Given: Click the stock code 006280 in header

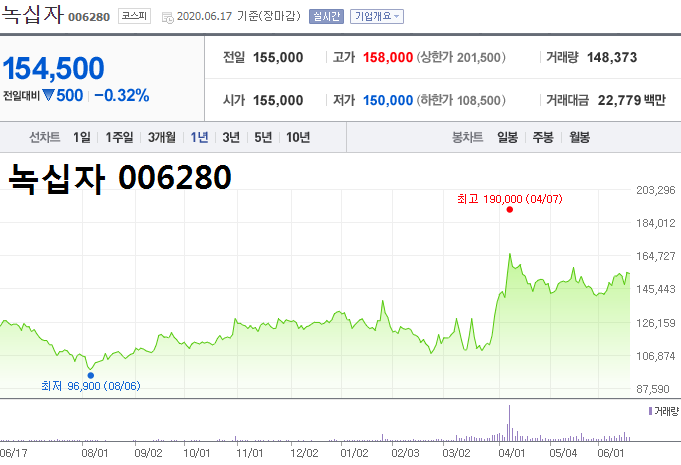Looking at the screenshot, I should (89, 17).
